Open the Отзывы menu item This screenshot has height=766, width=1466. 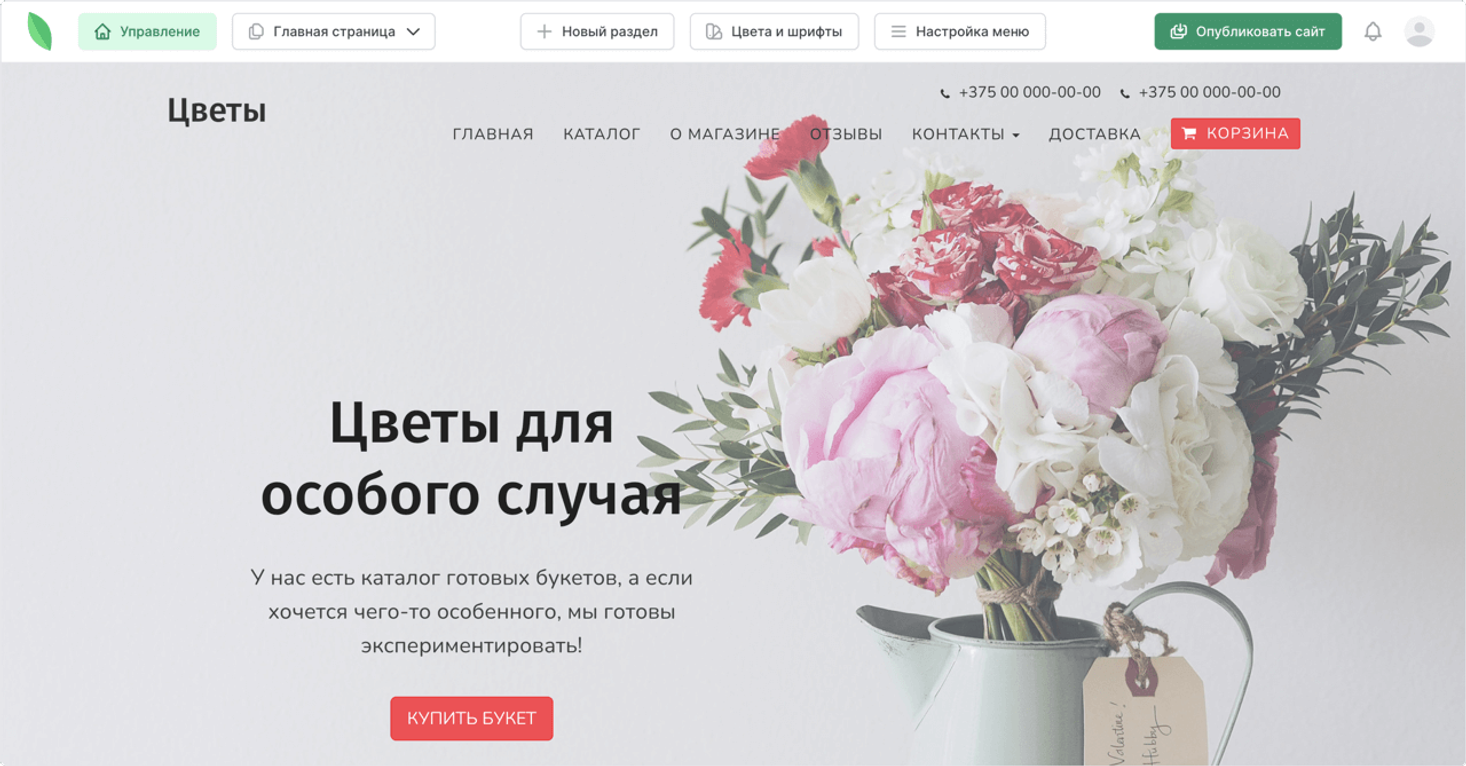(x=846, y=134)
